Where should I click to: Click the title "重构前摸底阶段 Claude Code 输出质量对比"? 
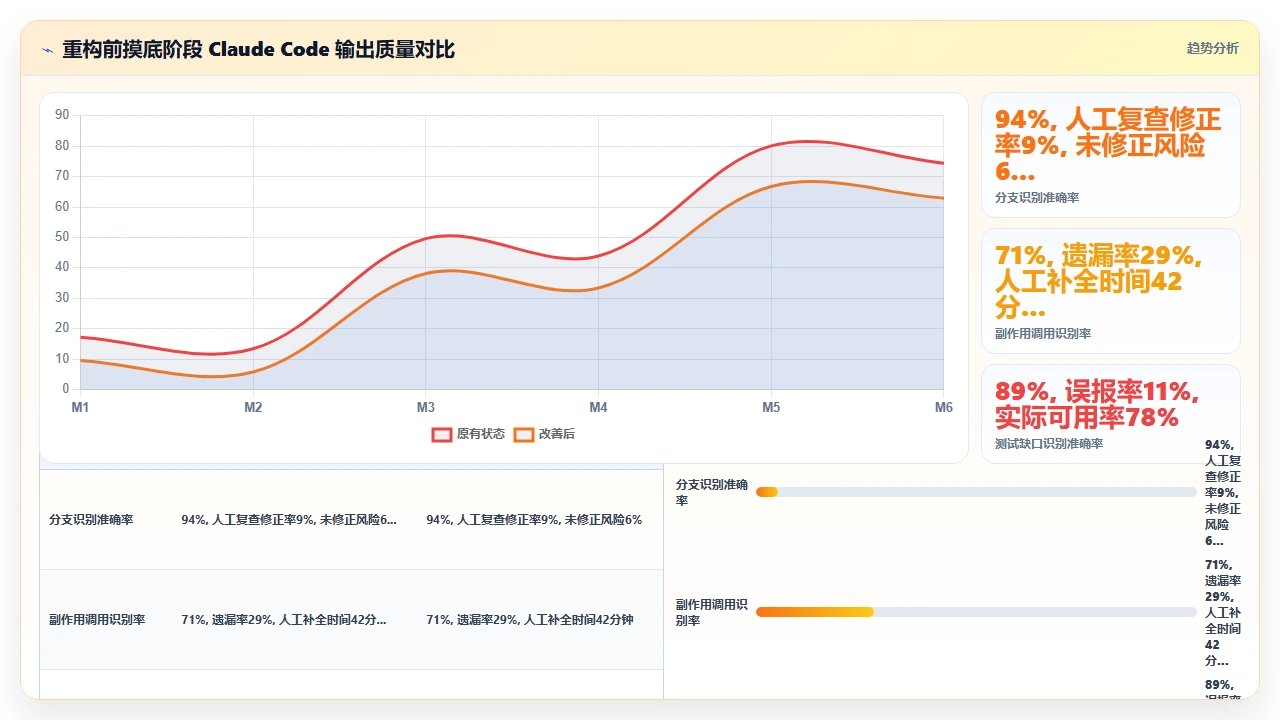(x=259, y=49)
